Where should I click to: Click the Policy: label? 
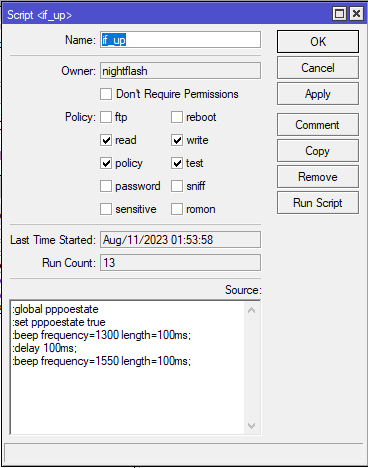click(x=80, y=117)
